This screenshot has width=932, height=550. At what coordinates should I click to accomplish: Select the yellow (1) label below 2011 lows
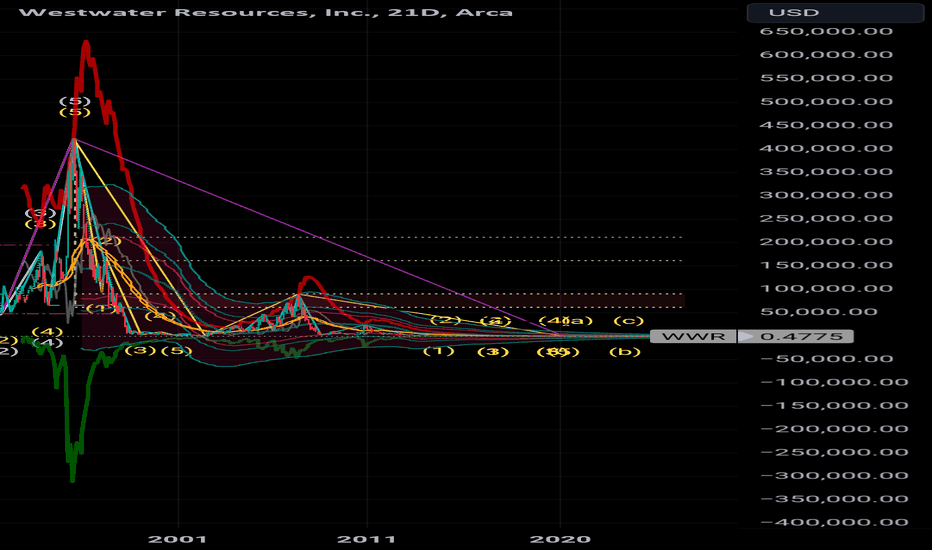click(439, 351)
